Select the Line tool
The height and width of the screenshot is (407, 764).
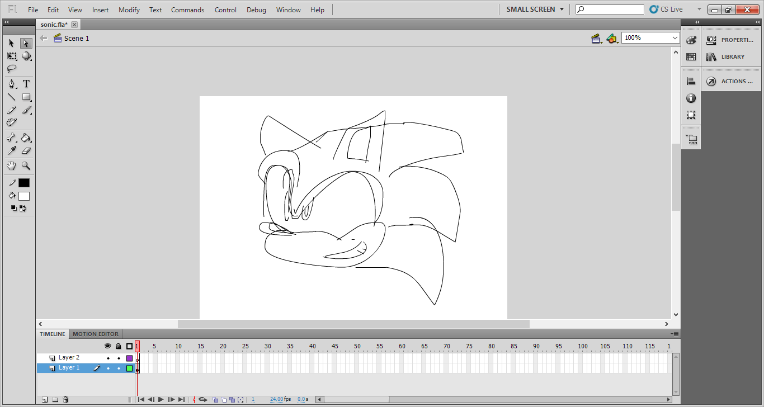tap(12, 97)
